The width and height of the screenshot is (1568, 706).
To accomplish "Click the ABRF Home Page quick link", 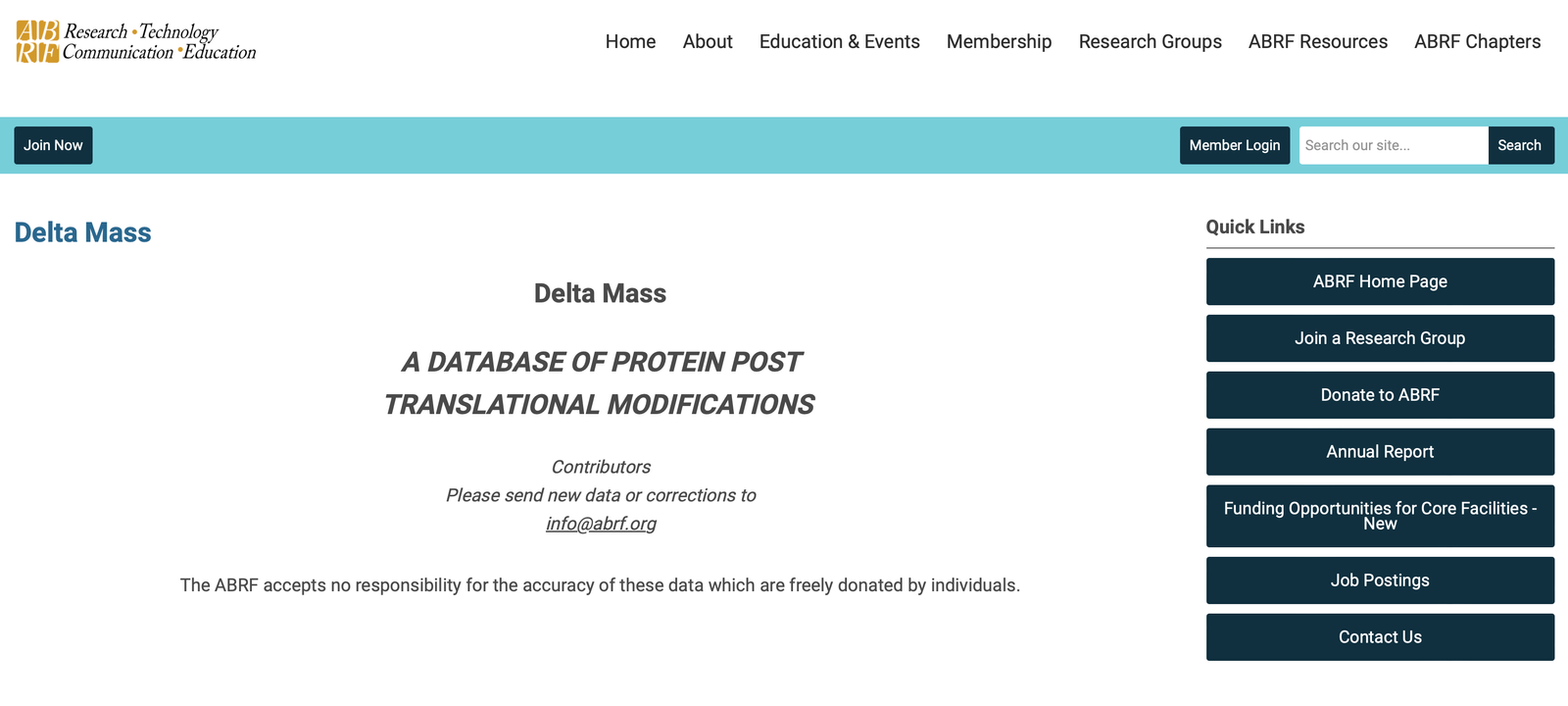I will click(x=1380, y=281).
